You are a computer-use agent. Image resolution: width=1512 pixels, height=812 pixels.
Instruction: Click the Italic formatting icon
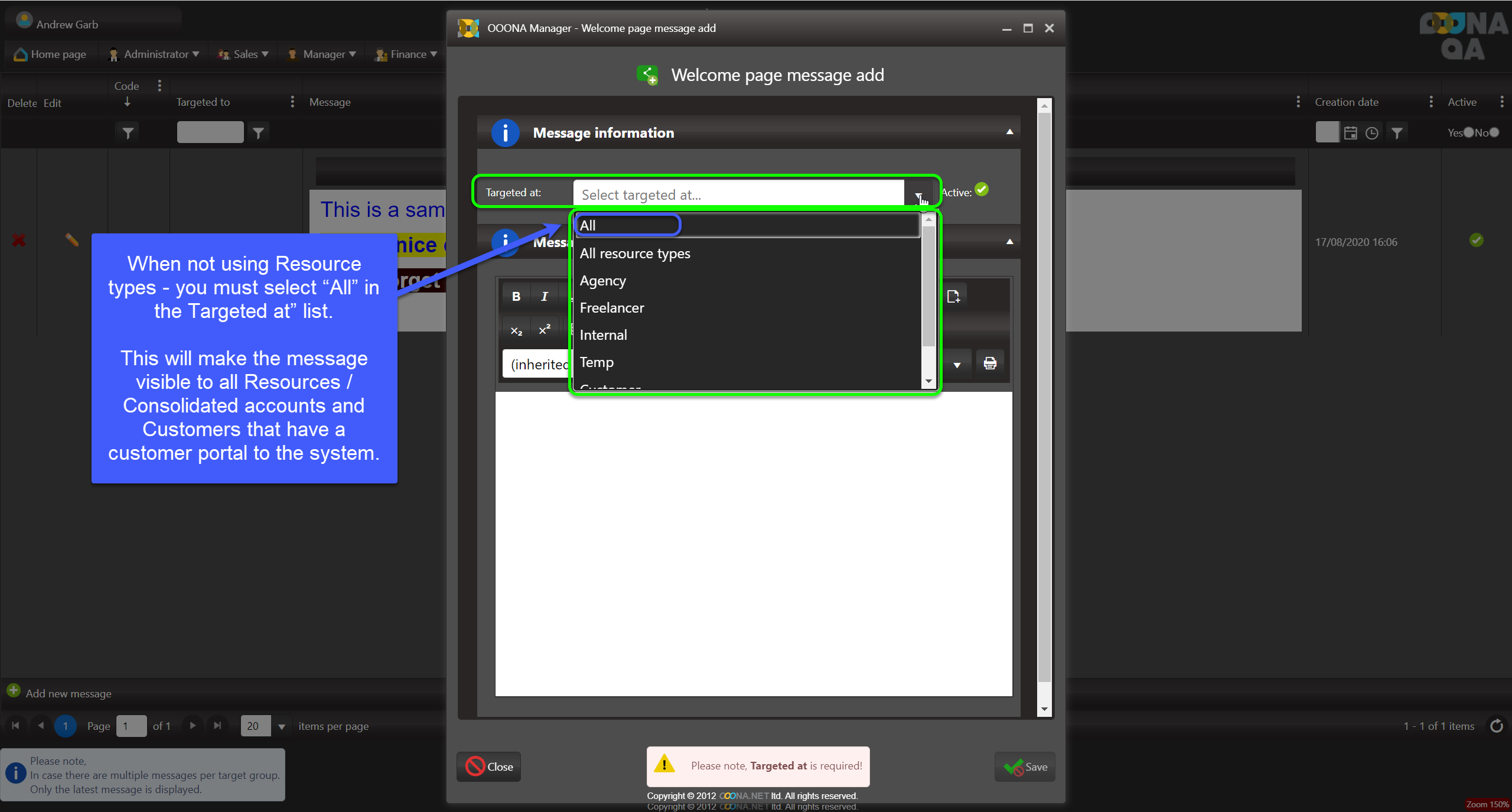tap(545, 296)
